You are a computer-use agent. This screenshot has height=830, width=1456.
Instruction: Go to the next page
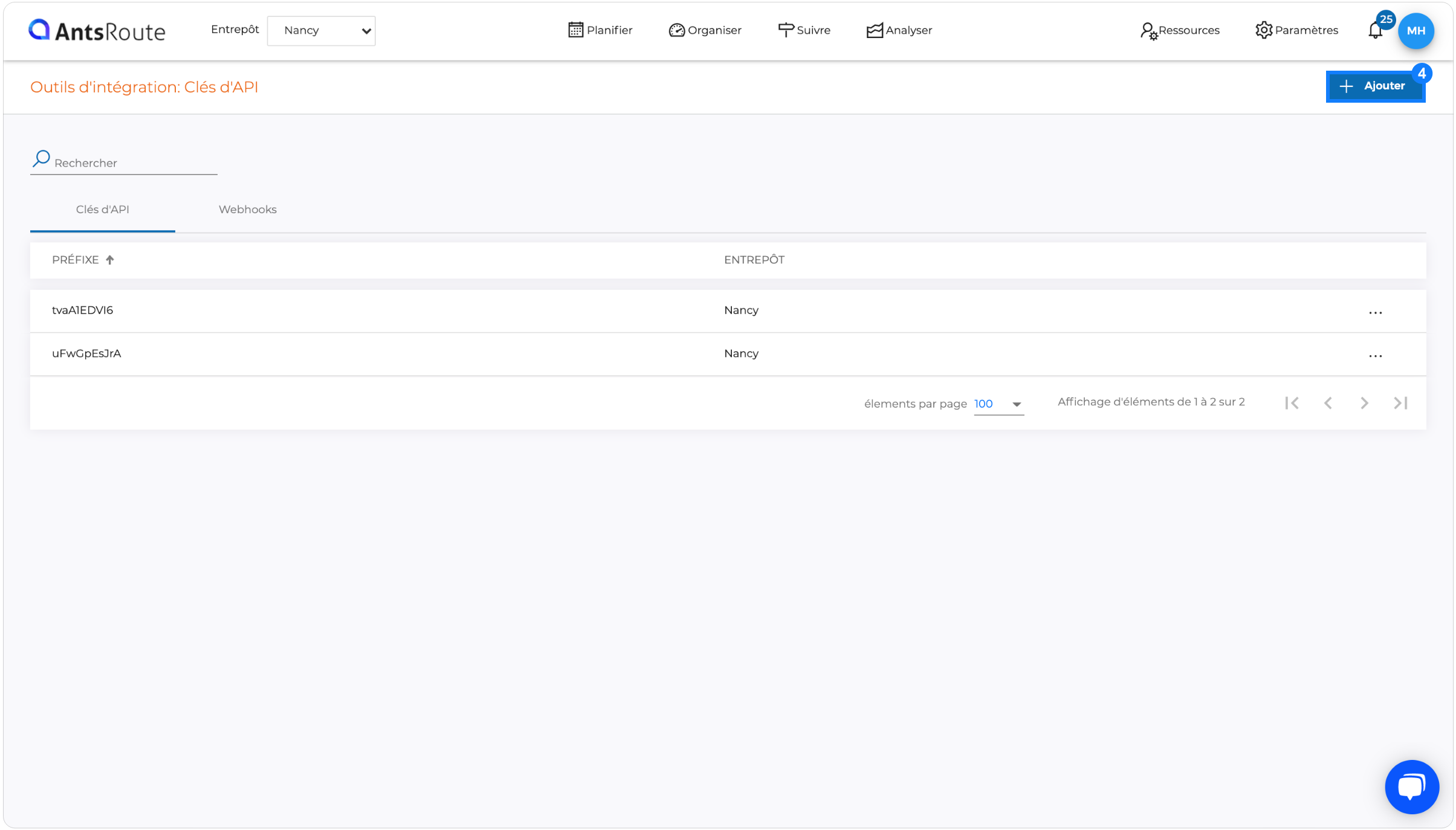(1364, 403)
